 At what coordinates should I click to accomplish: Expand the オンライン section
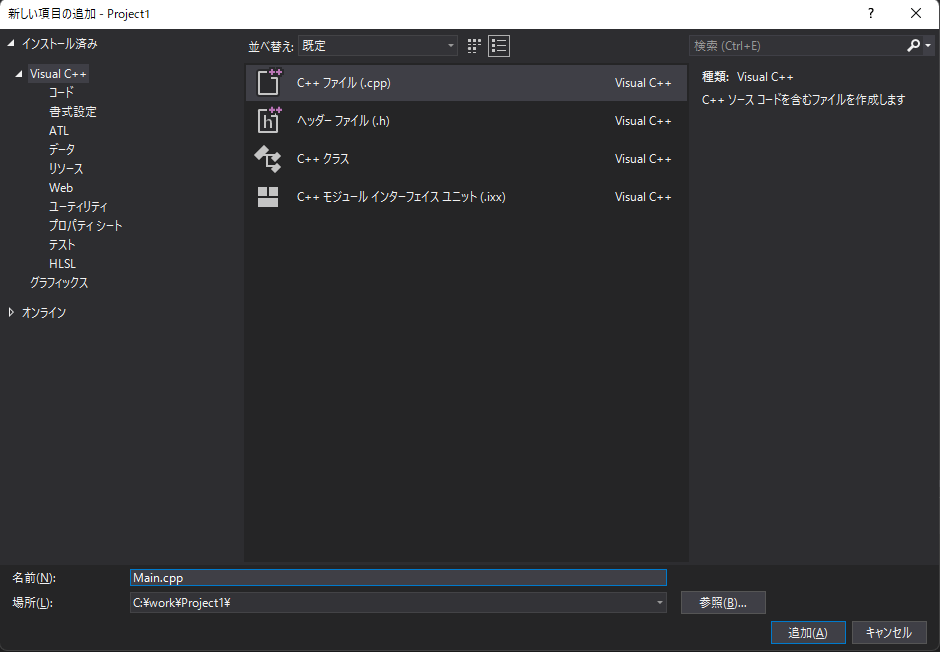coord(12,311)
